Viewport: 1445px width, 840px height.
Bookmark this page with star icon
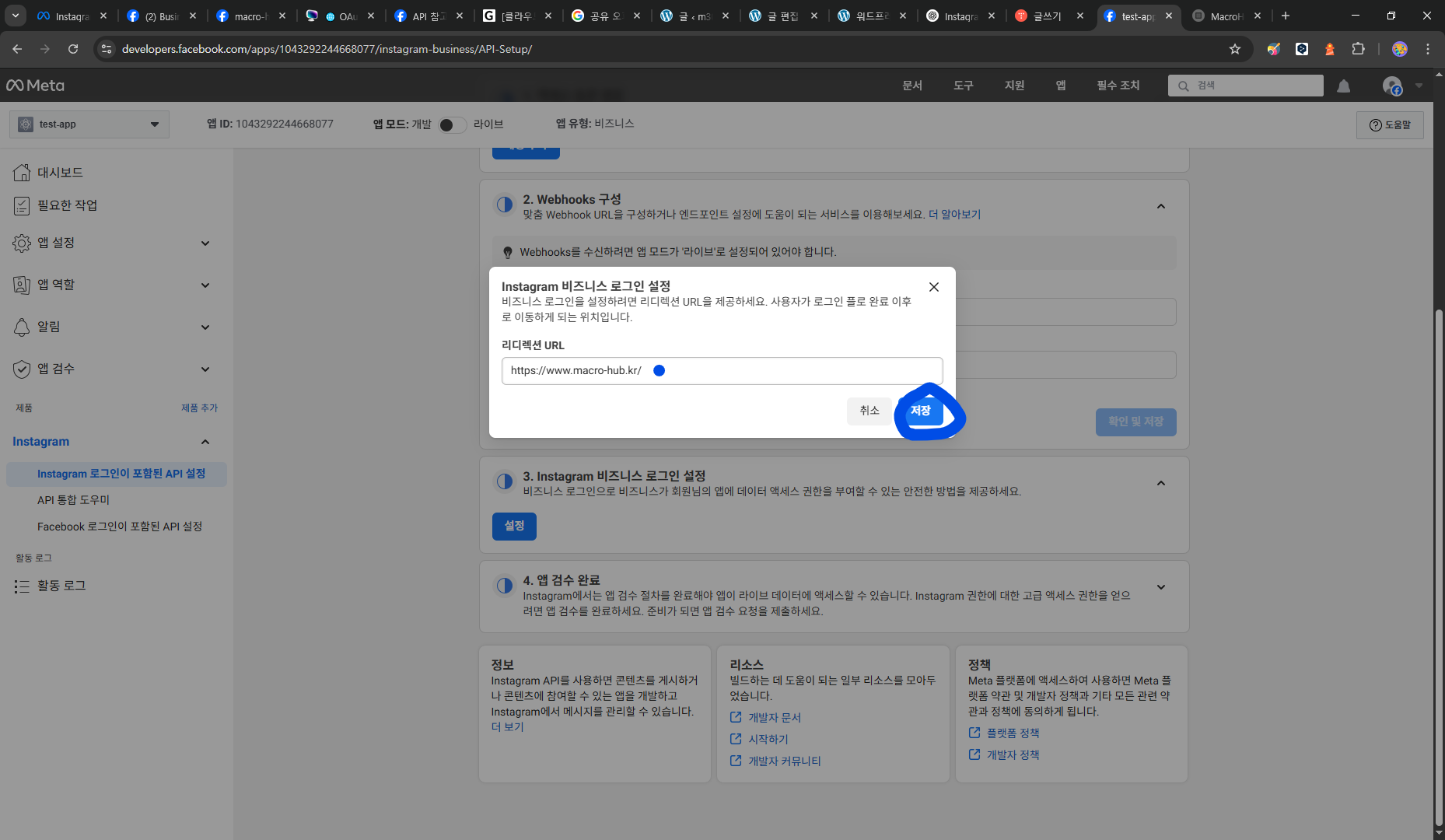1235,49
